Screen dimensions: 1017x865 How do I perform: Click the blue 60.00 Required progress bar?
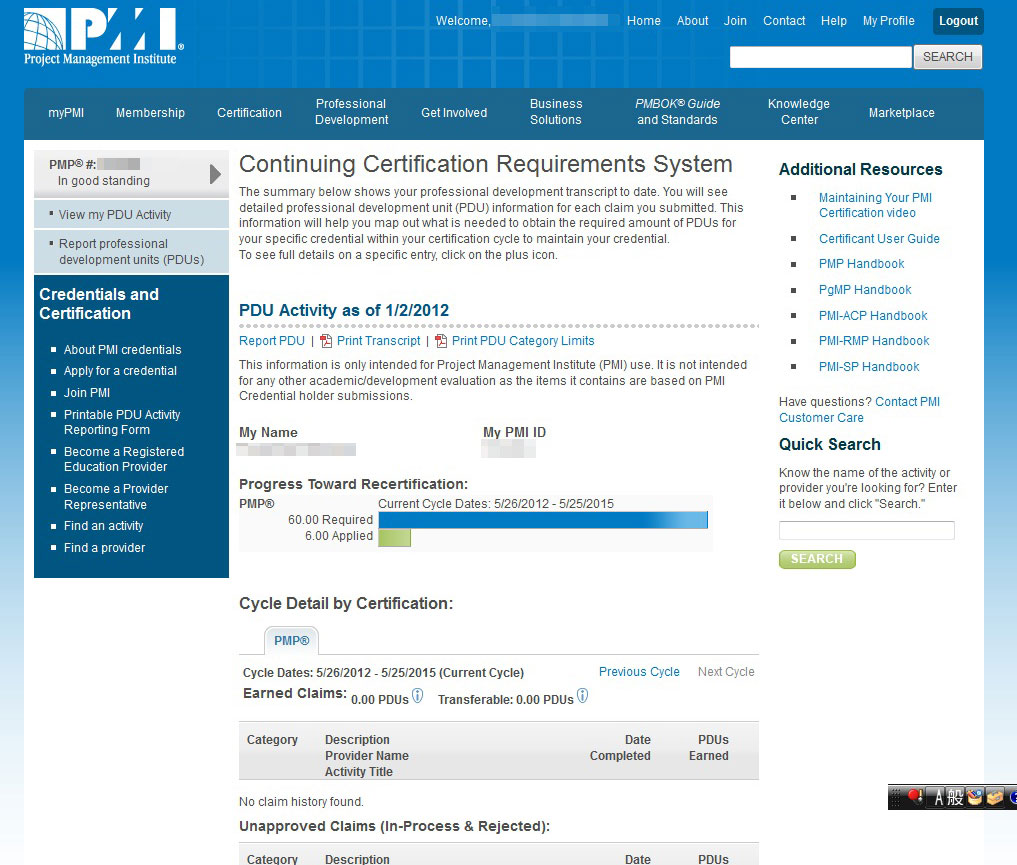pyautogui.click(x=543, y=520)
